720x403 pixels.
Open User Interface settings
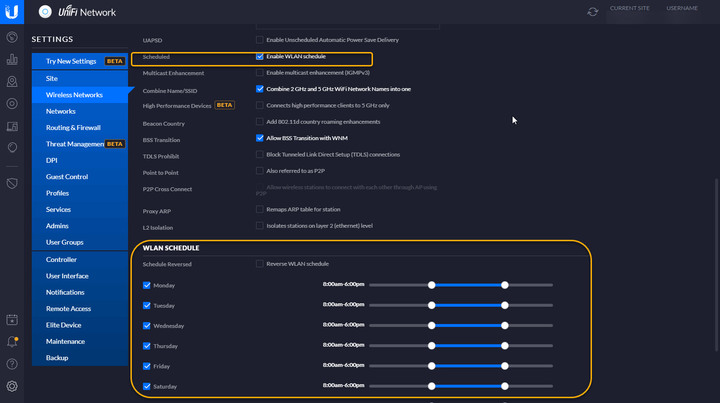[x=80, y=276]
